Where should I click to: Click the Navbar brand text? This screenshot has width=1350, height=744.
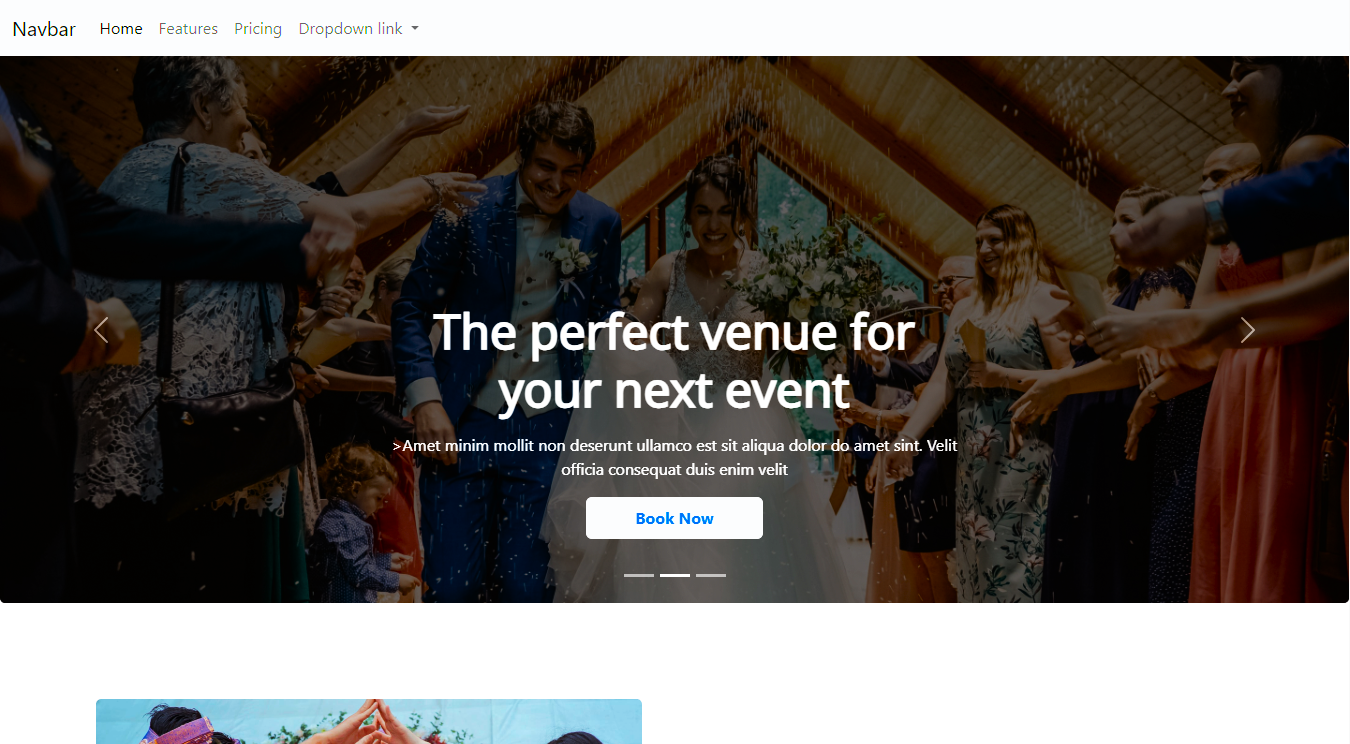click(x=44, y=29)
